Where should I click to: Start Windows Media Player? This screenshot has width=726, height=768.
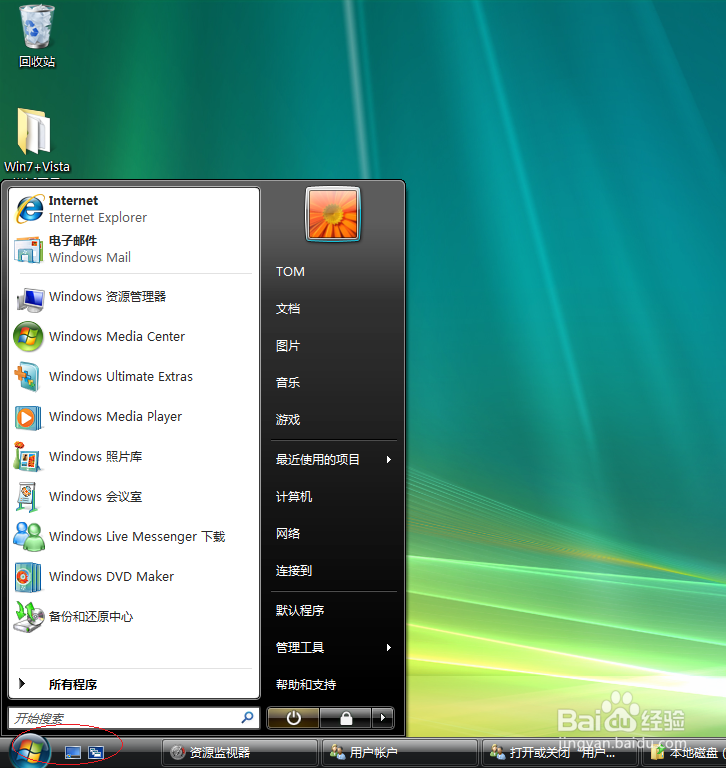pos(133,417)
